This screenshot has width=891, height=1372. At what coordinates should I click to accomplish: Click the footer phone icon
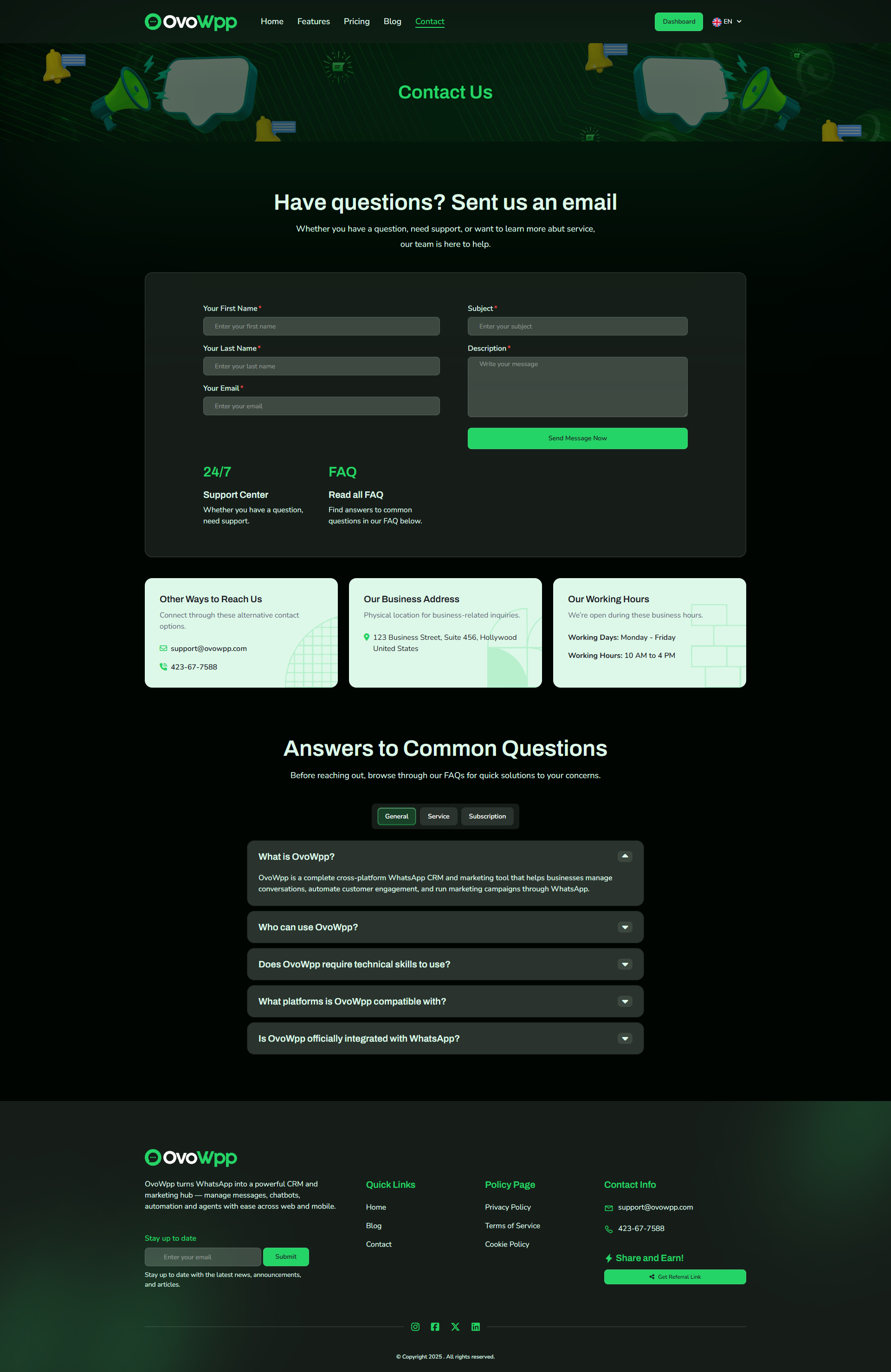click(x=608, y=1229)
